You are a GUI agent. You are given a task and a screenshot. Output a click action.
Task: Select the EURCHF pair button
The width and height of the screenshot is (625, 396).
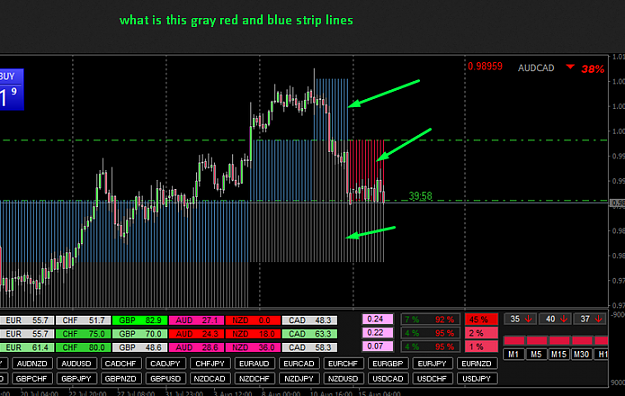pyautogui.click(x=343, y=364)
